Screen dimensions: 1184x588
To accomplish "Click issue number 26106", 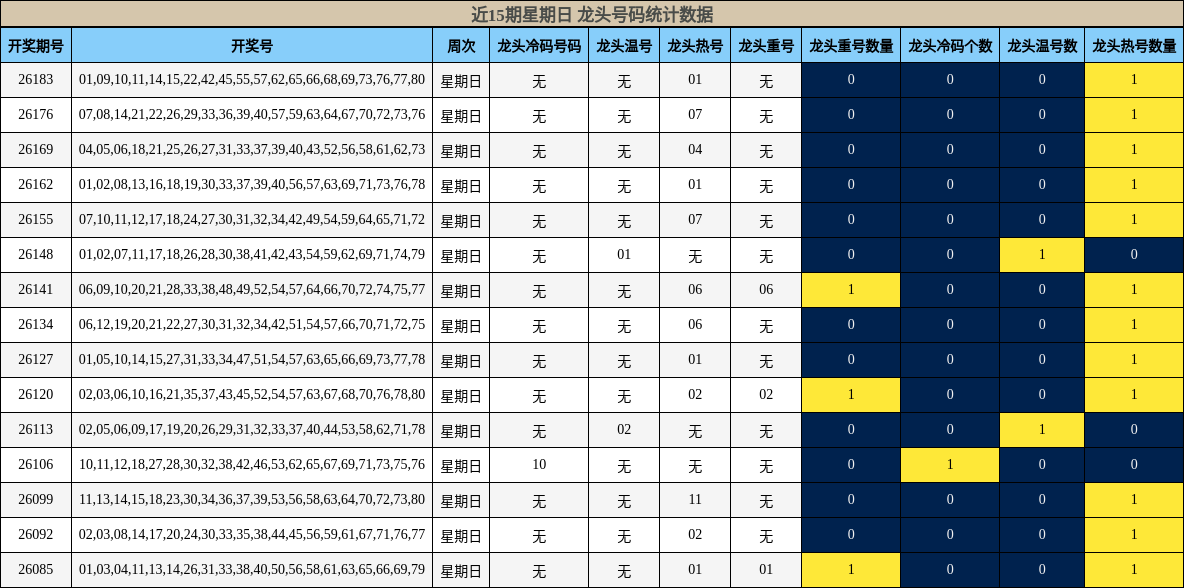I will pos(35,465).
